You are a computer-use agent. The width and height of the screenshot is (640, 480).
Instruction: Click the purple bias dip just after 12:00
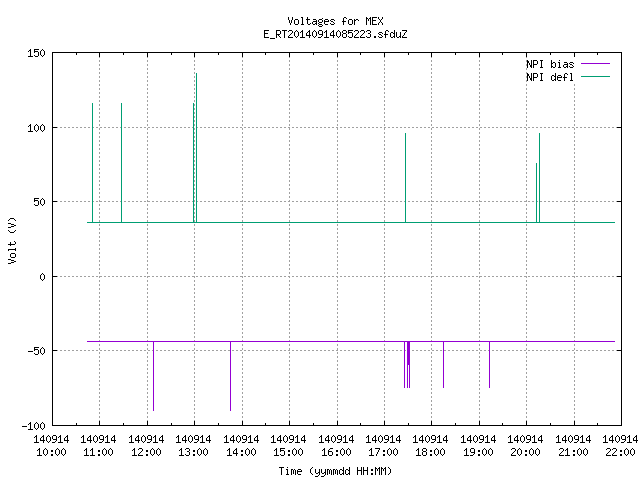pos(153,376)
